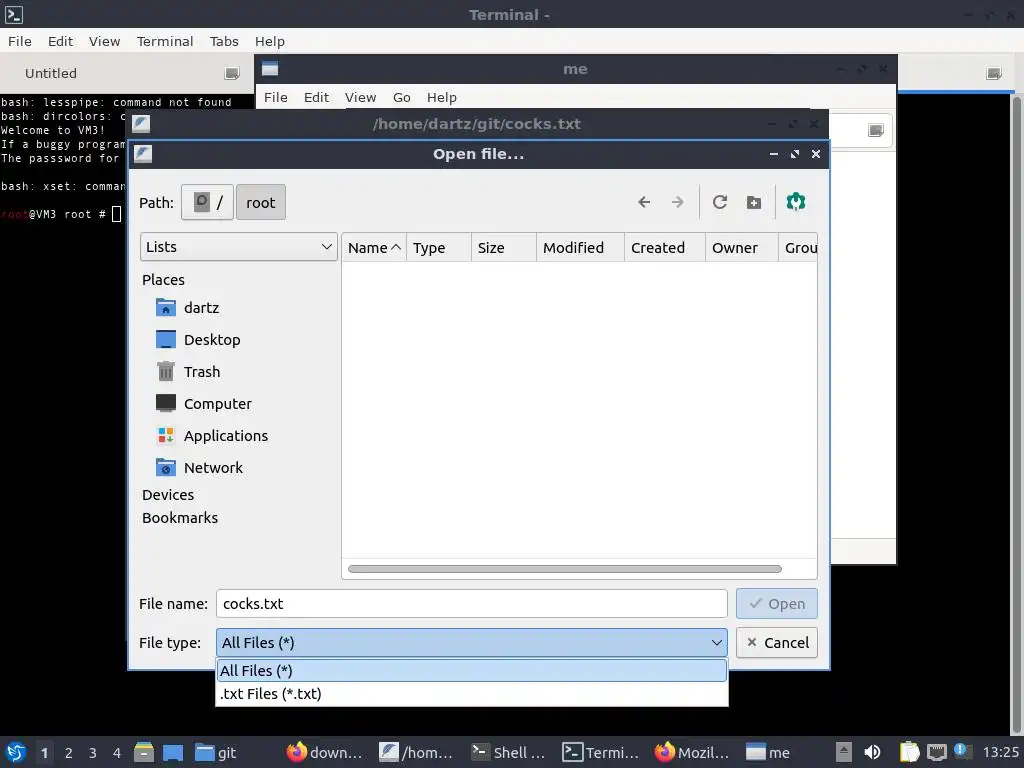Switch to 'git' folder taskbar window
1024x768 pixels.
[216, 752]
